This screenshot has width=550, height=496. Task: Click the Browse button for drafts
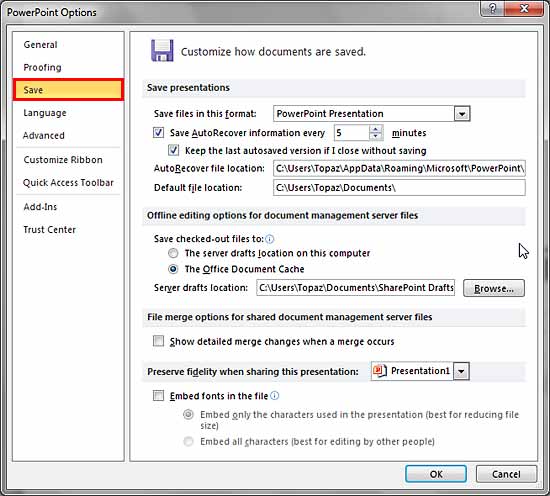[494, 288]
